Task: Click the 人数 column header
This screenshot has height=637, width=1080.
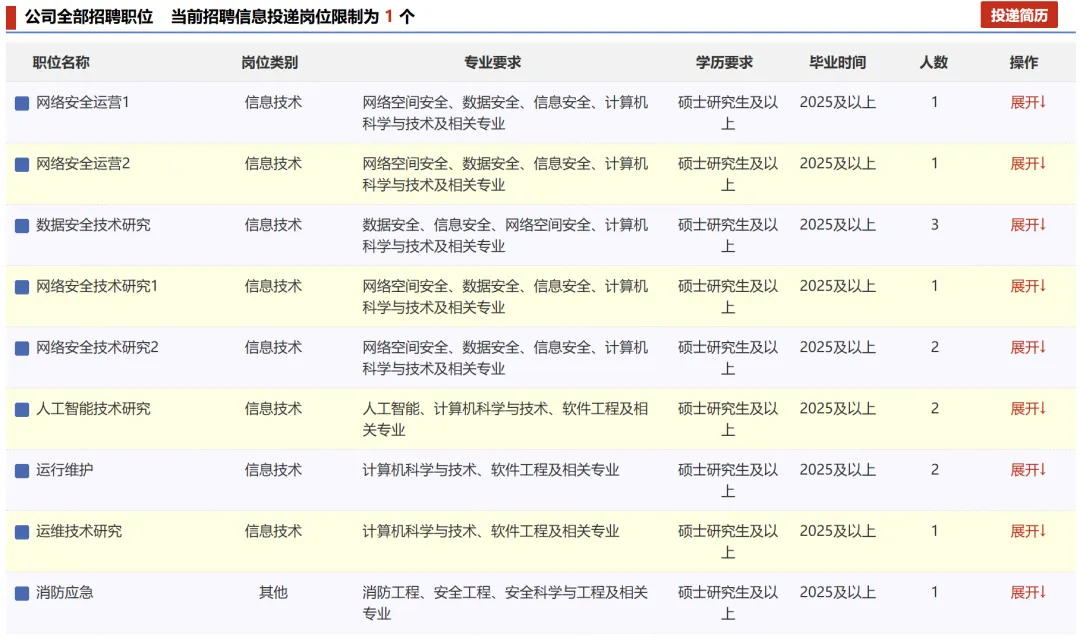Action: [934, 62]
